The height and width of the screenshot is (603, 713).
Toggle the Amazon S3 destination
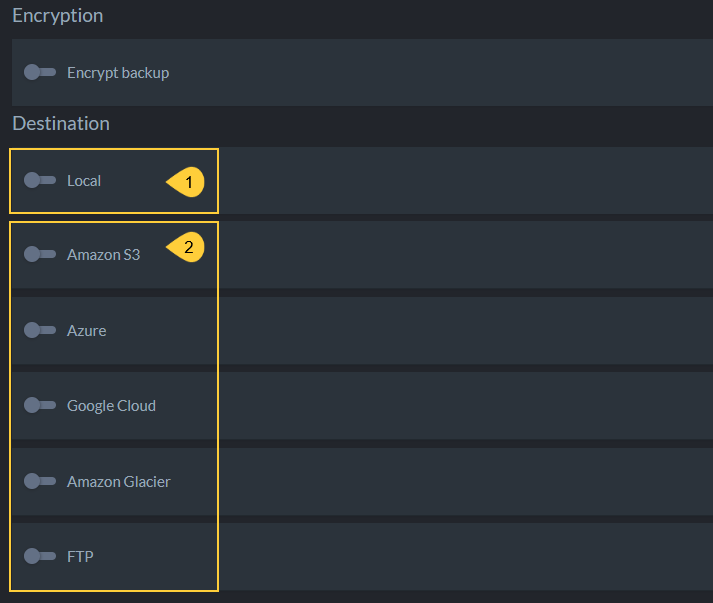click(40, 254)
